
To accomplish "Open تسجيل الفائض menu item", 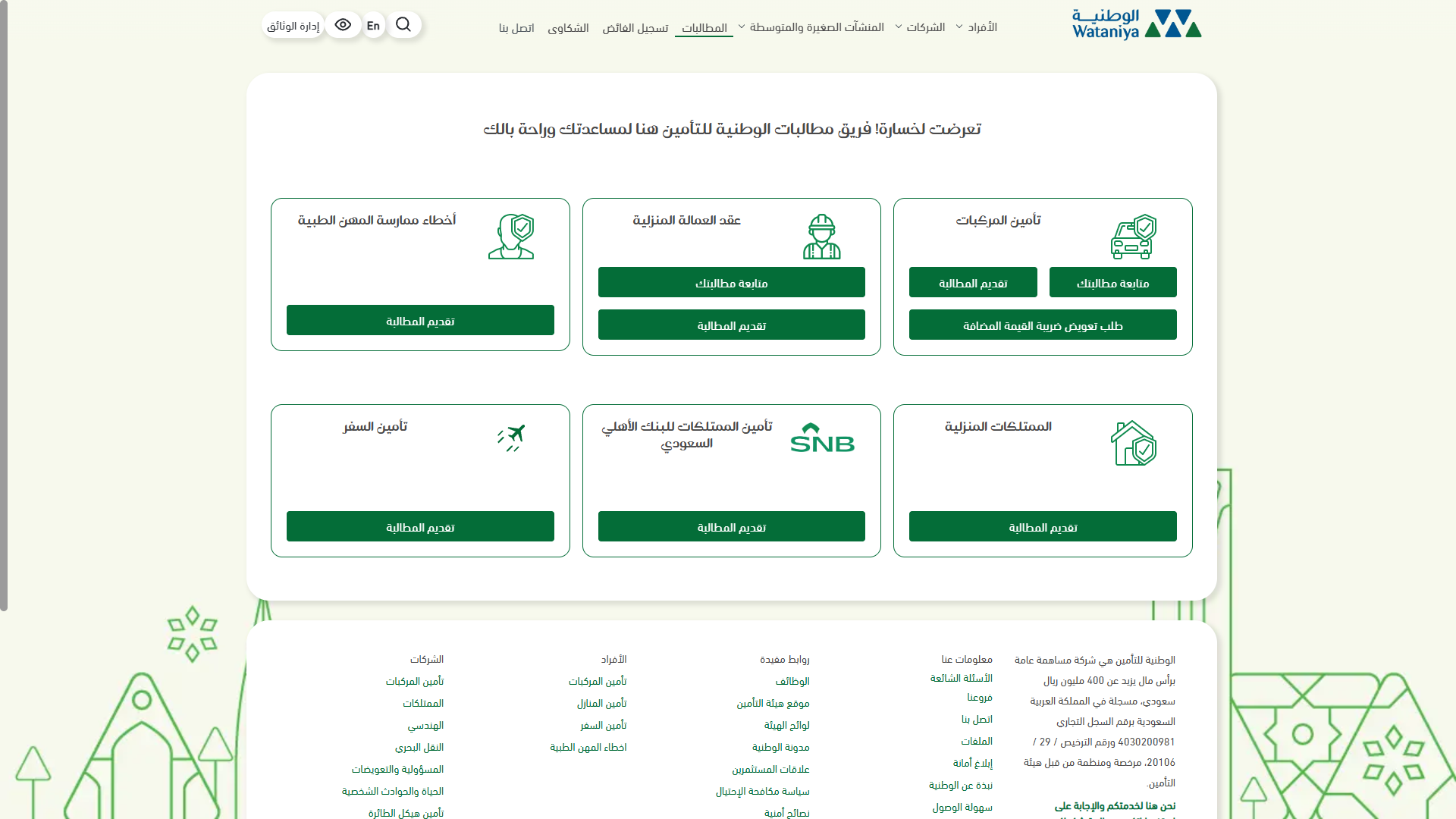I will point(635,28).
